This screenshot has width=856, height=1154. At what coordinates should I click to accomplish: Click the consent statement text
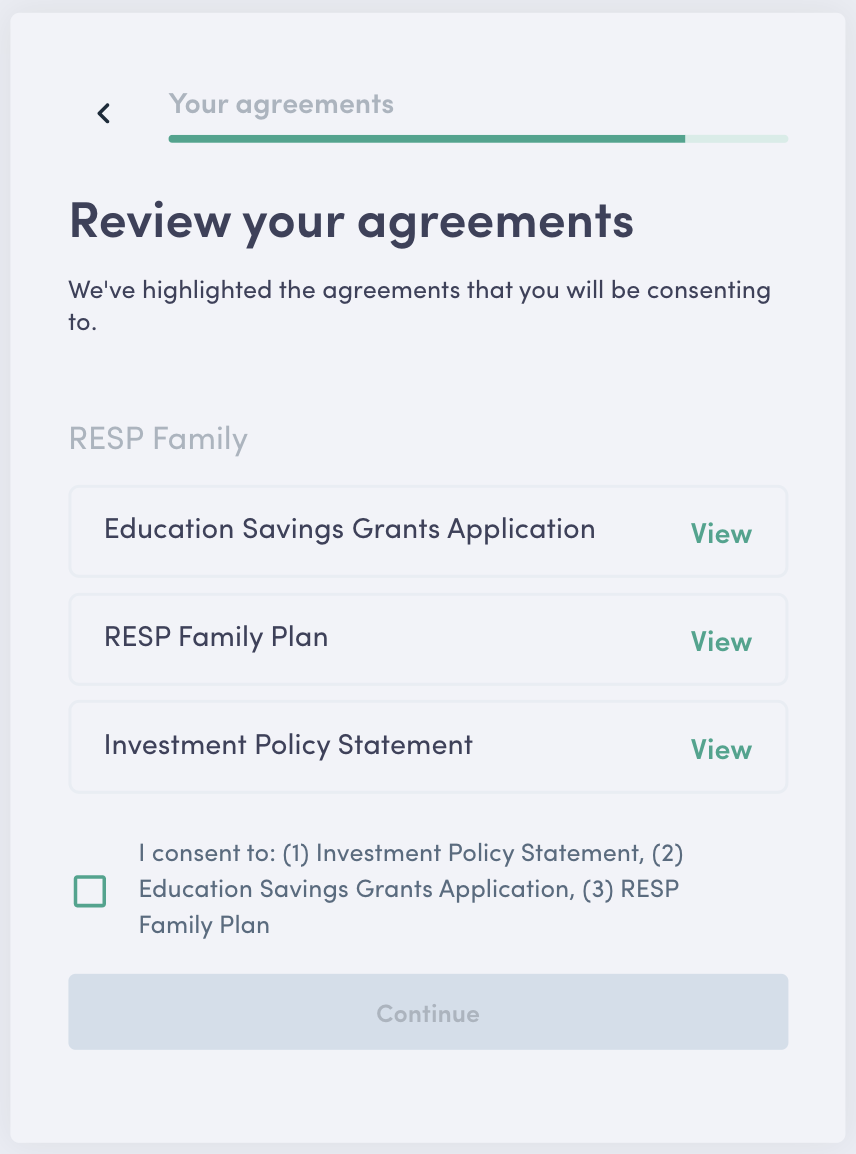point(410,889)
